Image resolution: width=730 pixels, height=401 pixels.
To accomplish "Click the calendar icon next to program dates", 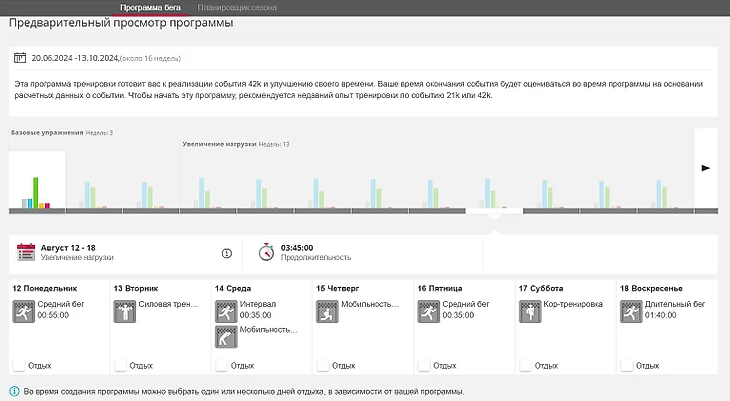I will 20,59.
